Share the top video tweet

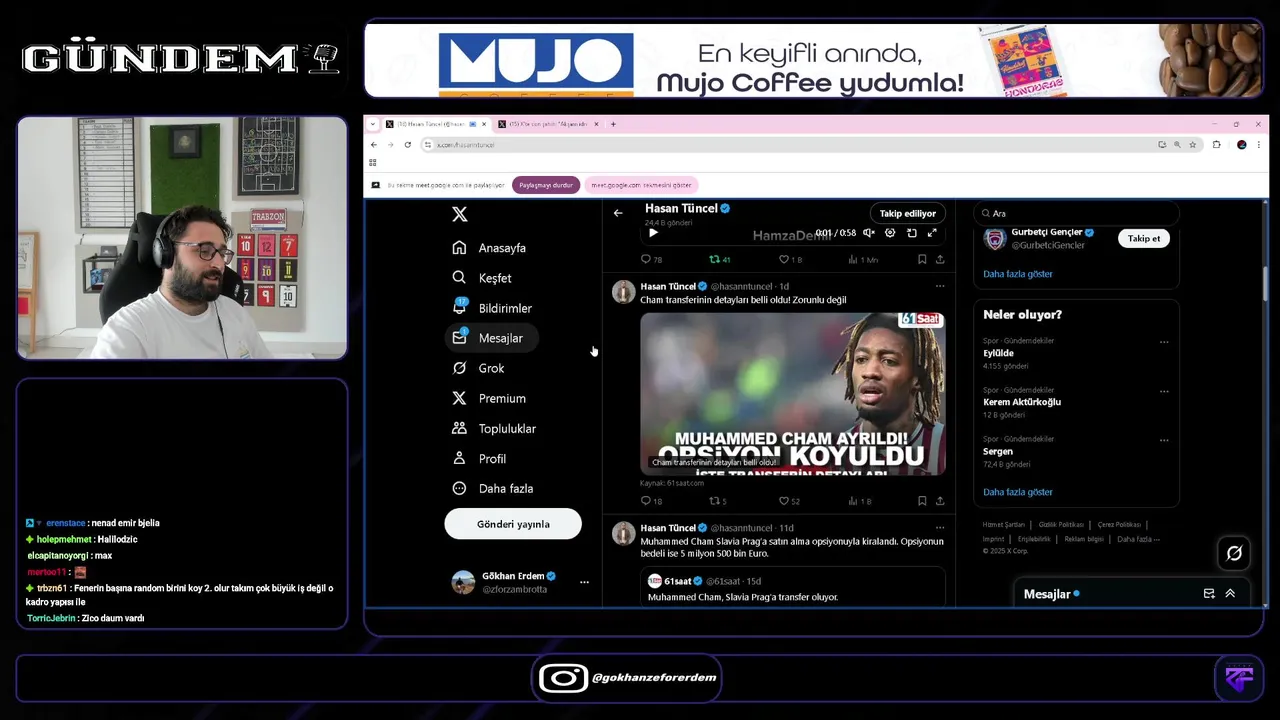coord(940,259)
